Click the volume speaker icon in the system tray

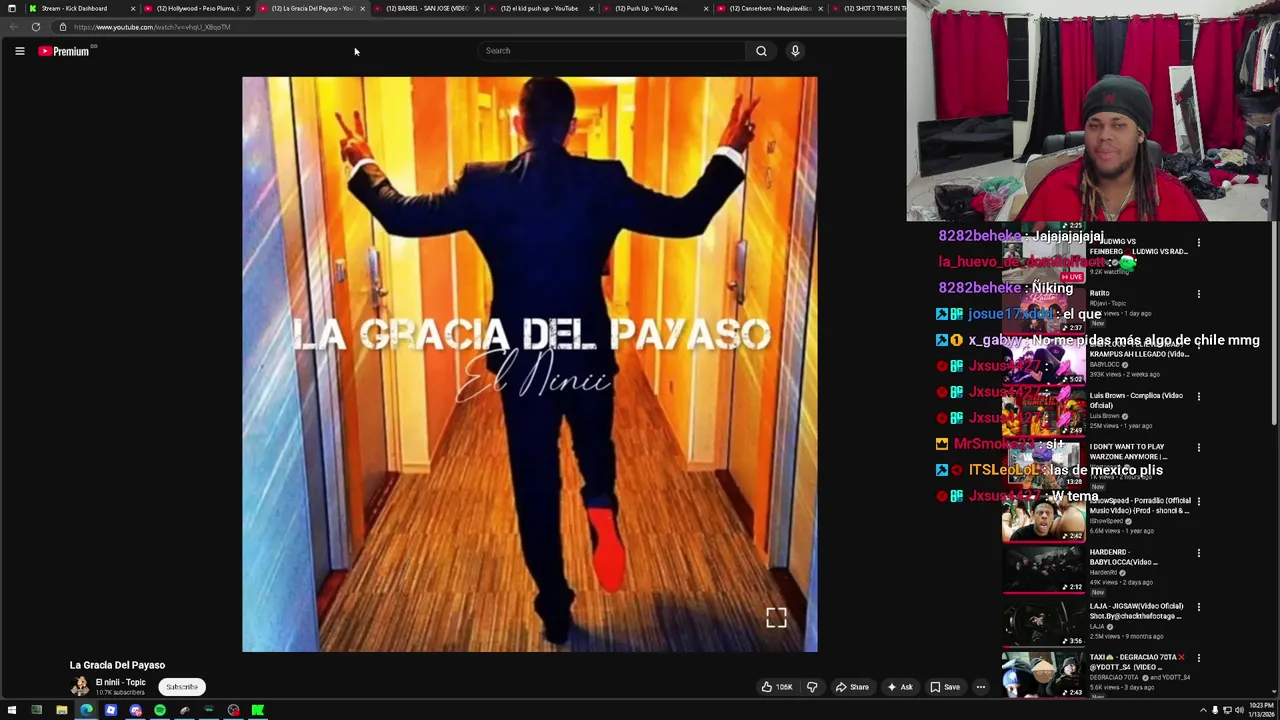(1239, 710)
